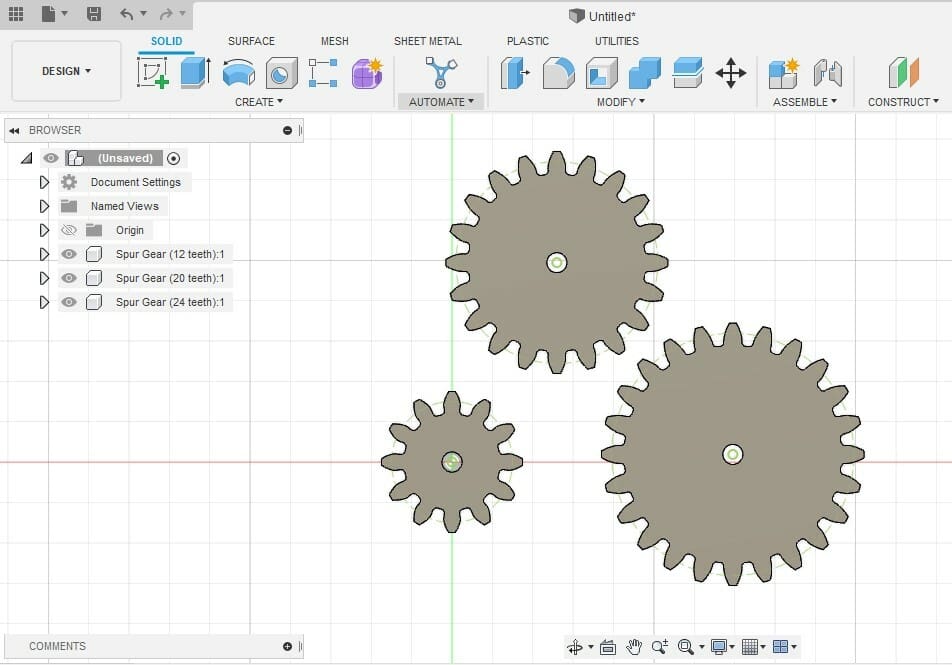The height and width of the screenshot is (665, 952).
Task: Select the Press Pull tool
Action: 515,73
